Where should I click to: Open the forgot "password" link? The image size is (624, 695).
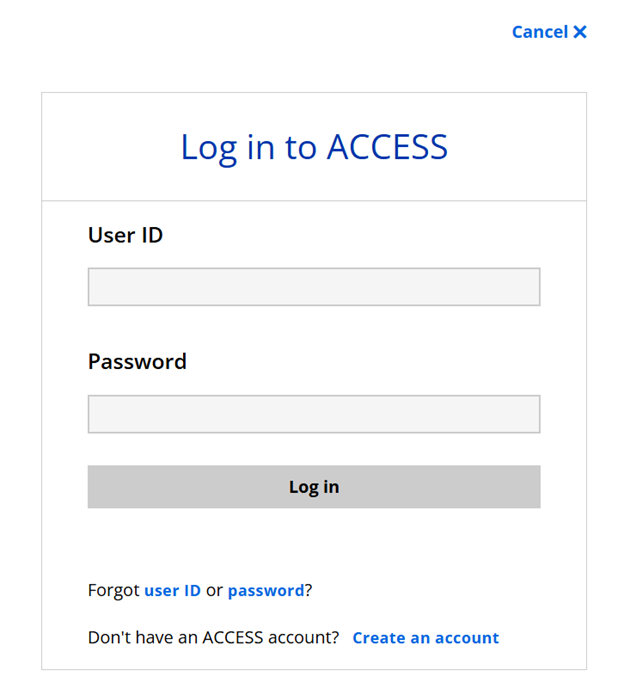[266, 590]
